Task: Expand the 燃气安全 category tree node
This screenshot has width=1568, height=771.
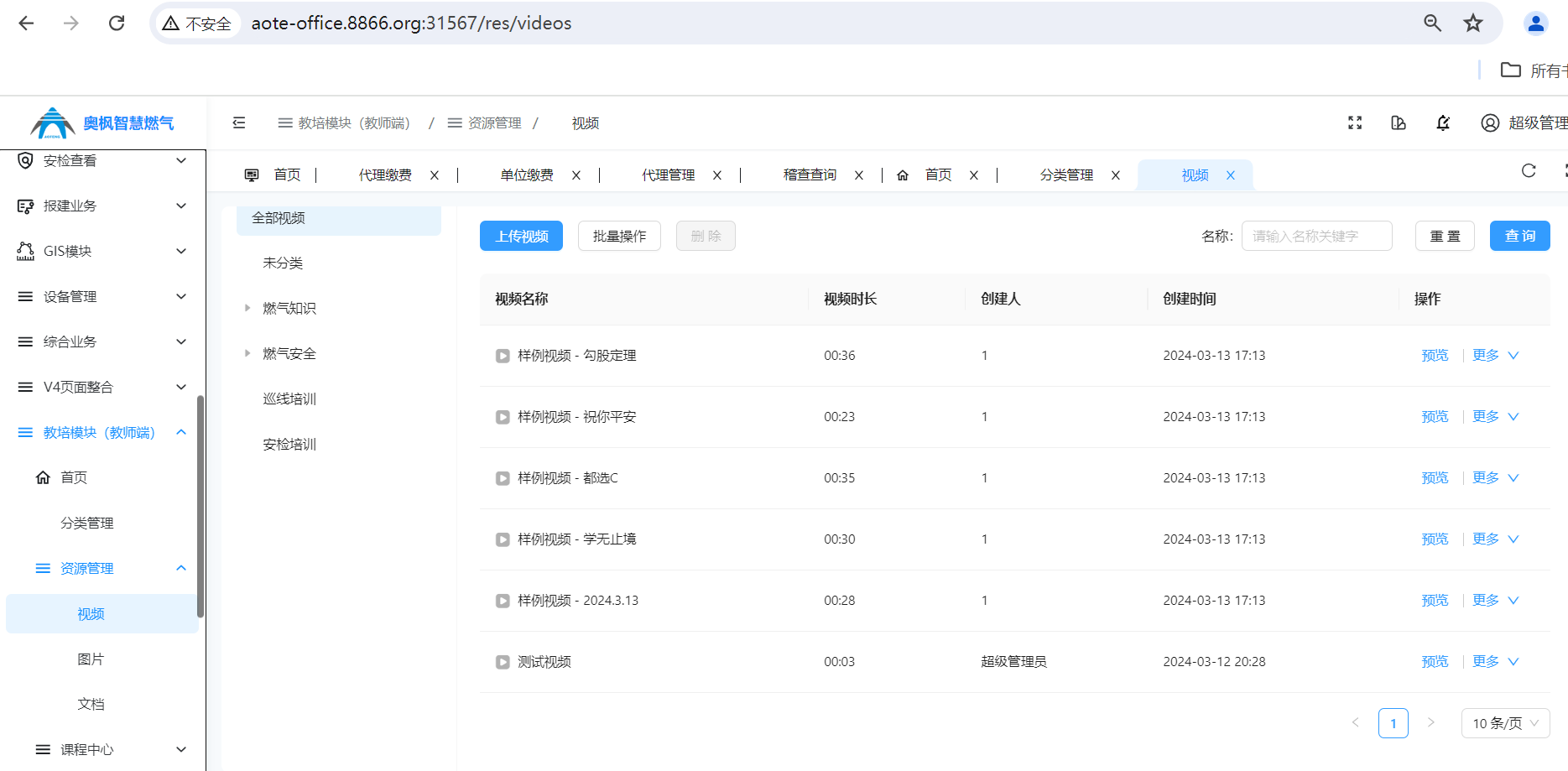Action: pyautogui.click(x=247, y=353)
